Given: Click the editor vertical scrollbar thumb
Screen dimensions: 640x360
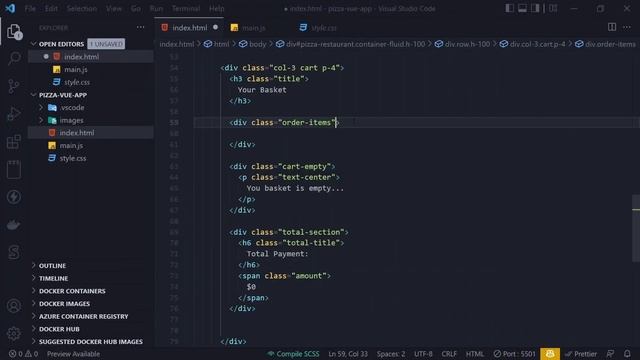Looking at the screenshot, I should pos(636,229).
